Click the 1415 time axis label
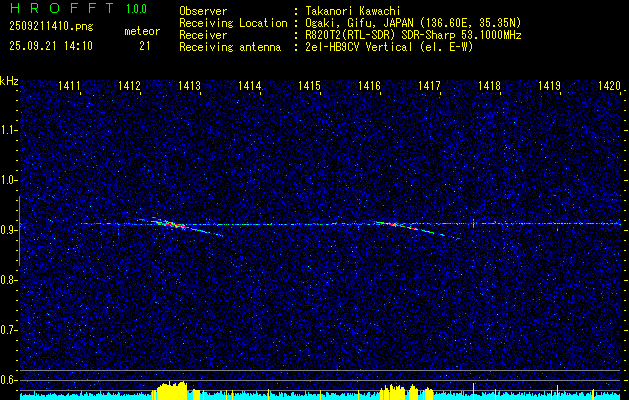Screen dimensions: 629x400 [x=309, y=85]
